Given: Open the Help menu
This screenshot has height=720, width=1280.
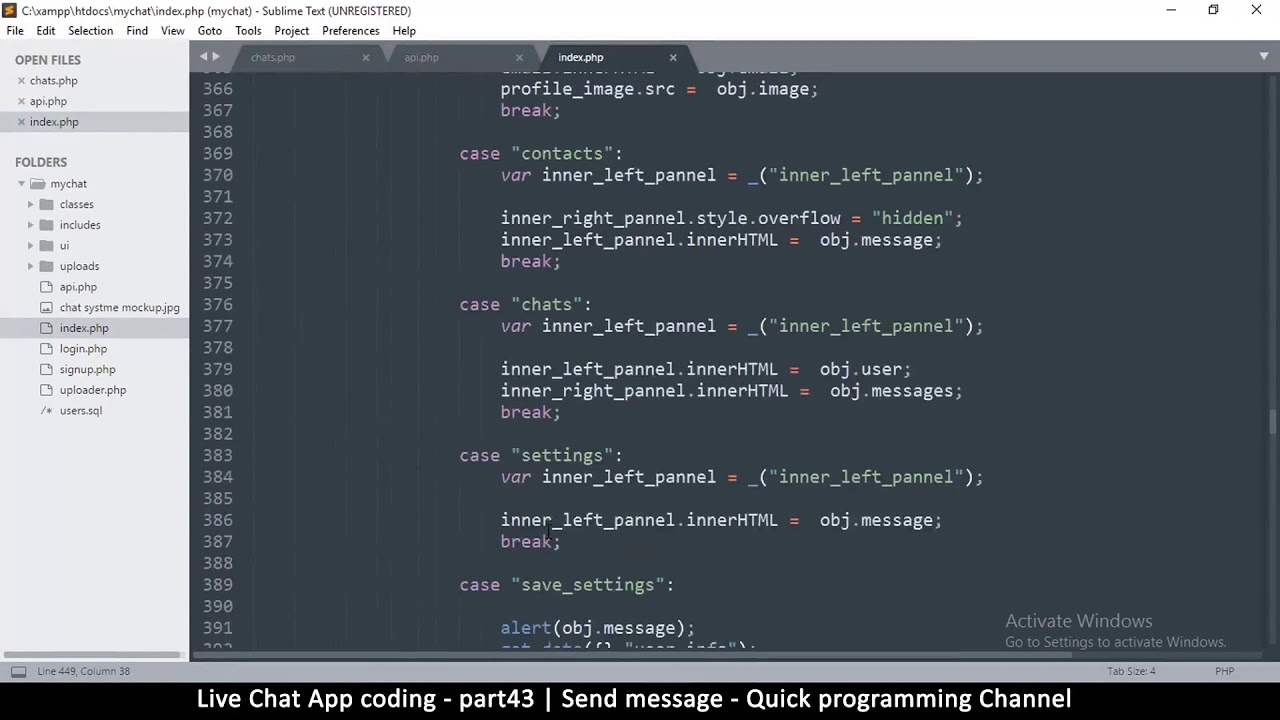Looking at the screenshot, I should pos(404,31).
